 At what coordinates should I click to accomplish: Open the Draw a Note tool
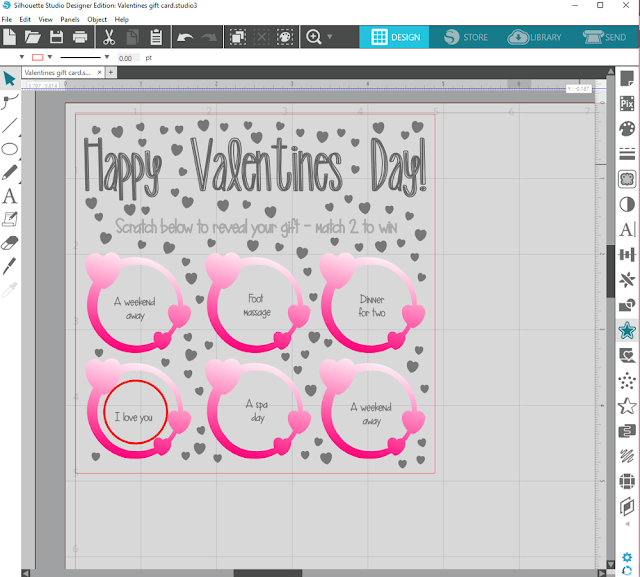9,219
